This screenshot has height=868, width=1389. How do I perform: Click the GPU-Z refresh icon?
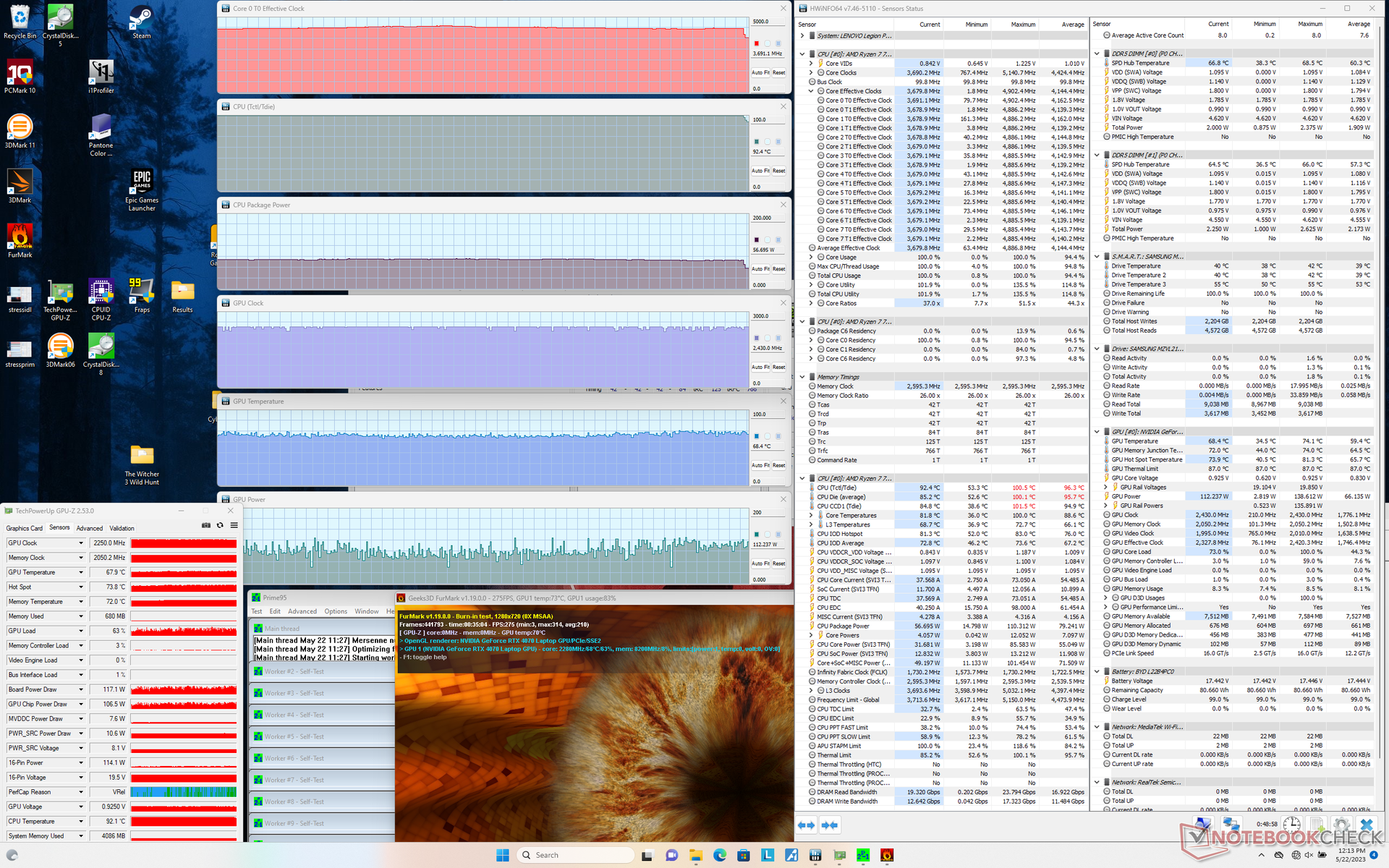tap(220, 525)
